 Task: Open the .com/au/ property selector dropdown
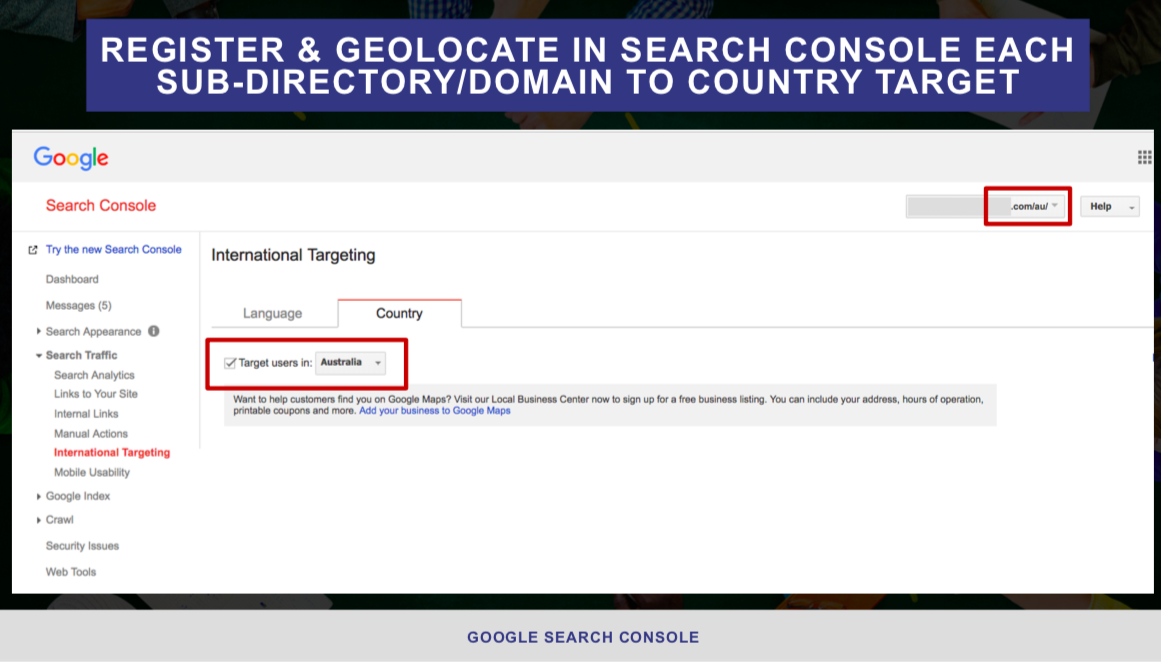[x=986, y=207]
